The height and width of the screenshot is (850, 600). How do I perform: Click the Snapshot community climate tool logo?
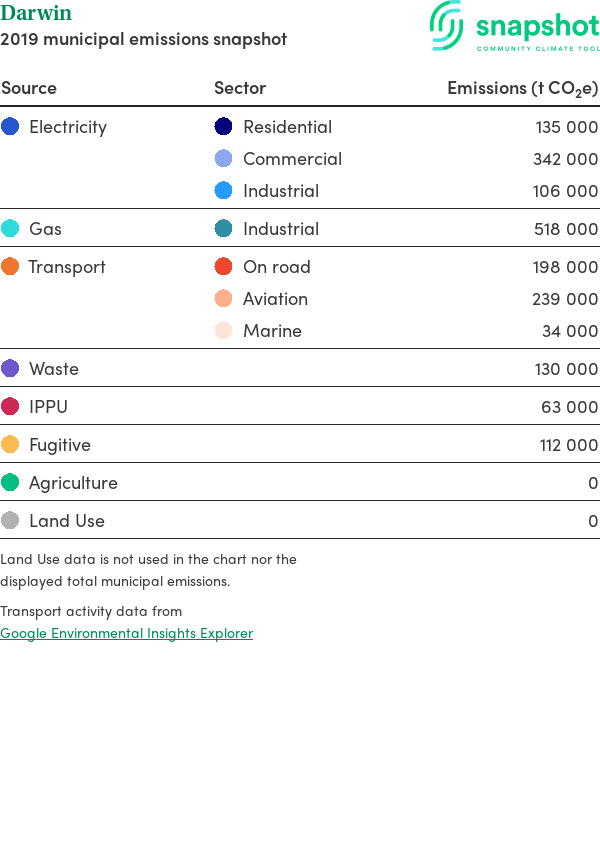(514, 26)
